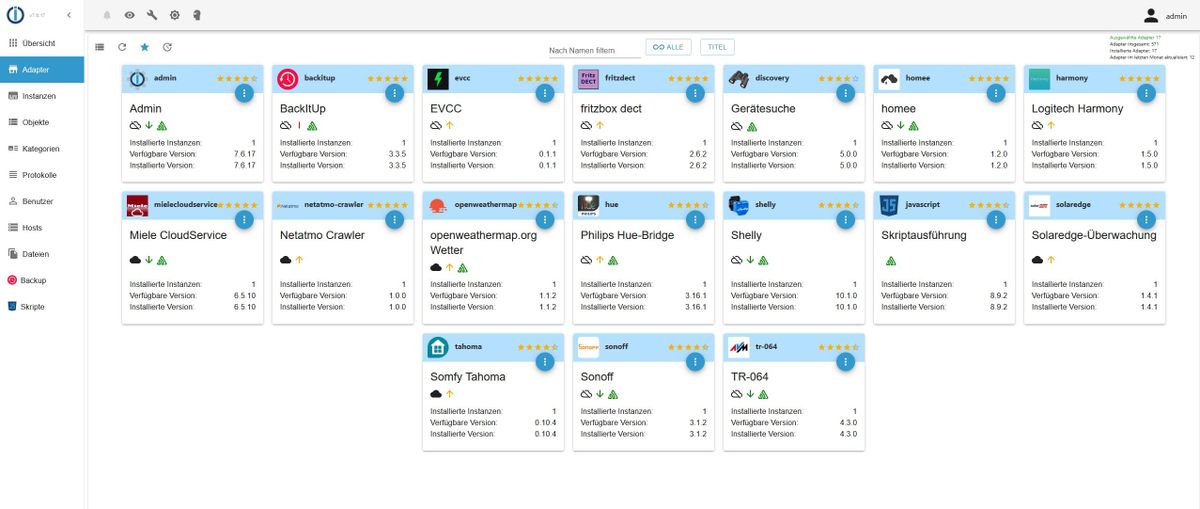1200x509 pixels.
Task: Open Protokolle in the sidebar
Action: pyautogui.click(x=42, y=175)
